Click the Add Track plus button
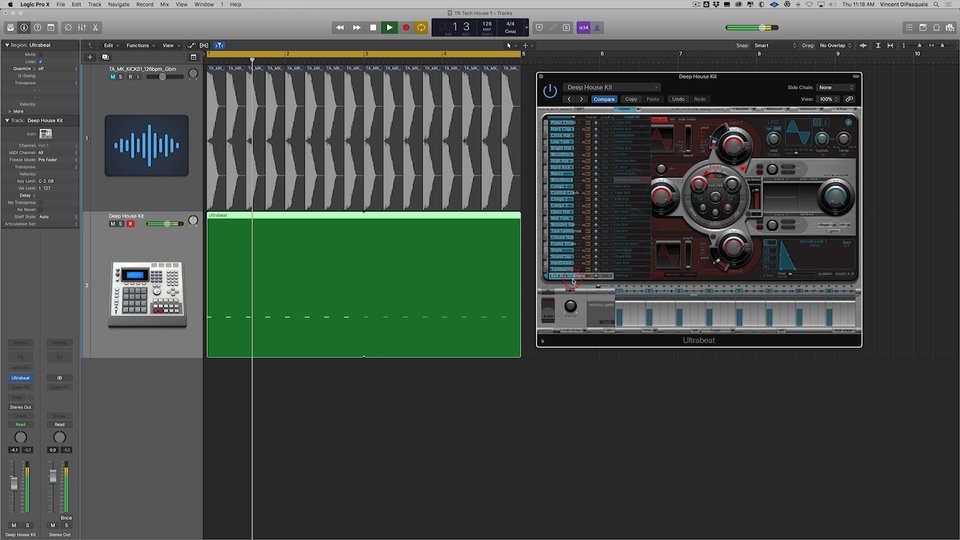This screenshot has width=960, height=540. tap(90, 57)
